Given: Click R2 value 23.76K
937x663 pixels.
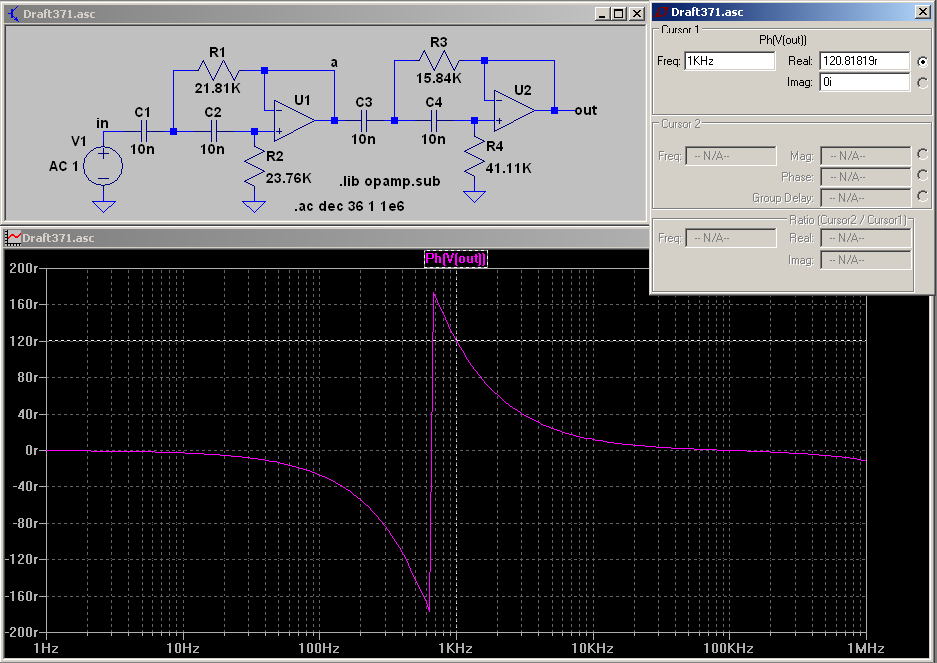Looking at the screenshot, I should click(289, 178).
